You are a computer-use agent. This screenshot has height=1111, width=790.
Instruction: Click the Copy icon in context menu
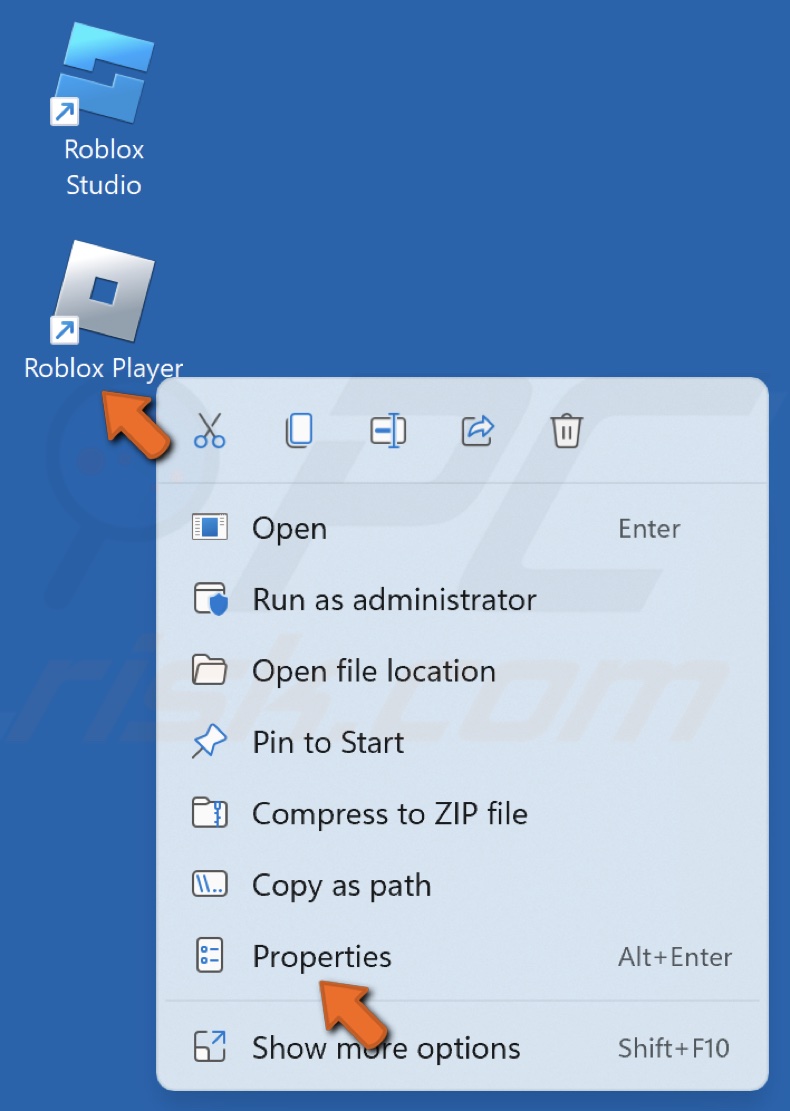pyautogui.click(x=298, y=431)
